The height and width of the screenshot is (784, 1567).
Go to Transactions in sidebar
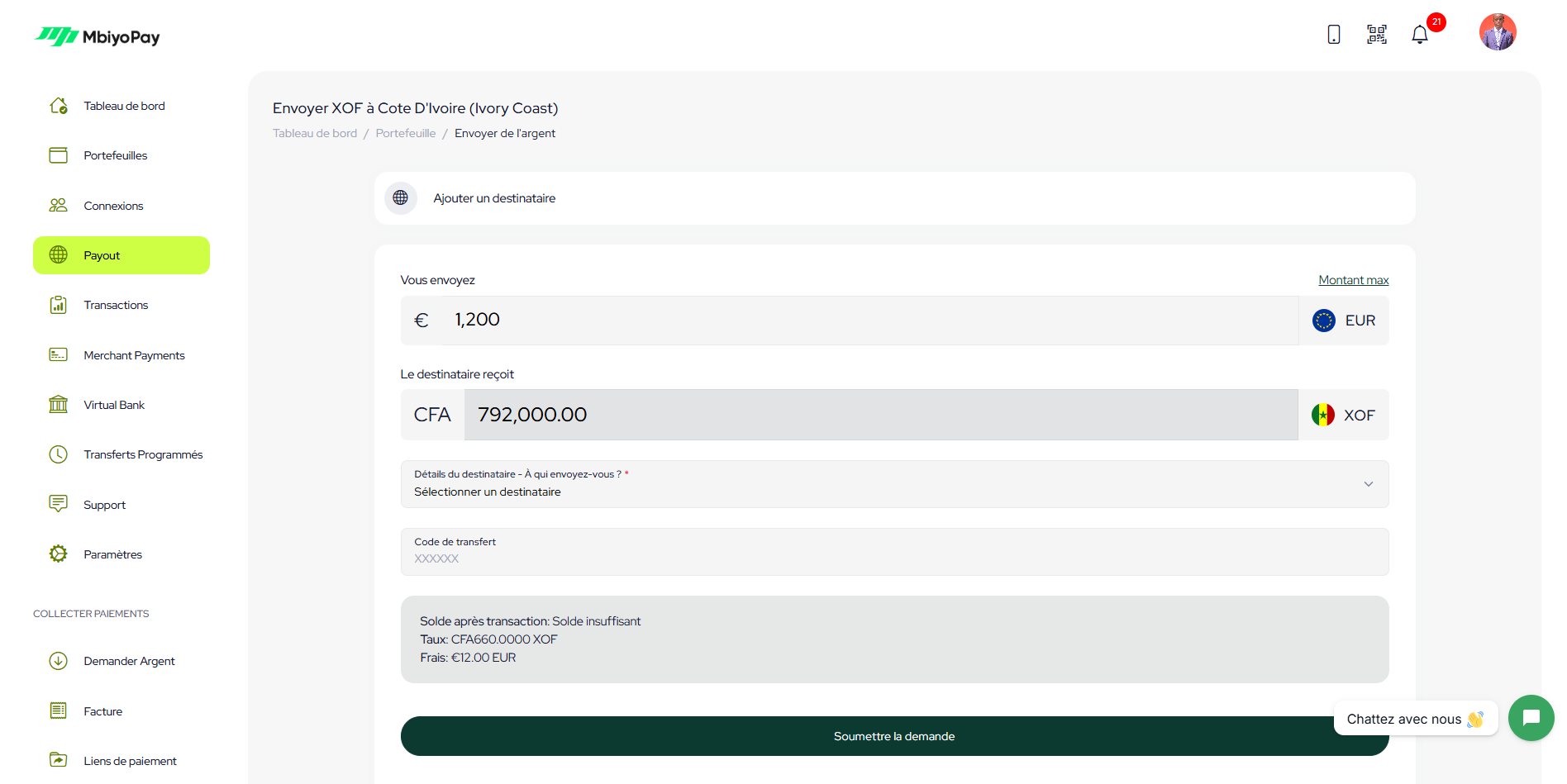[116, 305]
